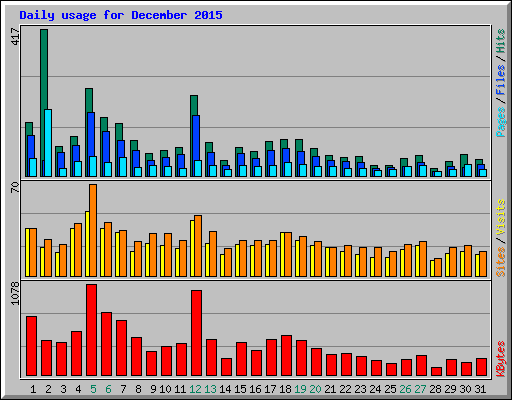Click green weekend day label 27
This screenshot has width=512, height=400.
[420, 389]
